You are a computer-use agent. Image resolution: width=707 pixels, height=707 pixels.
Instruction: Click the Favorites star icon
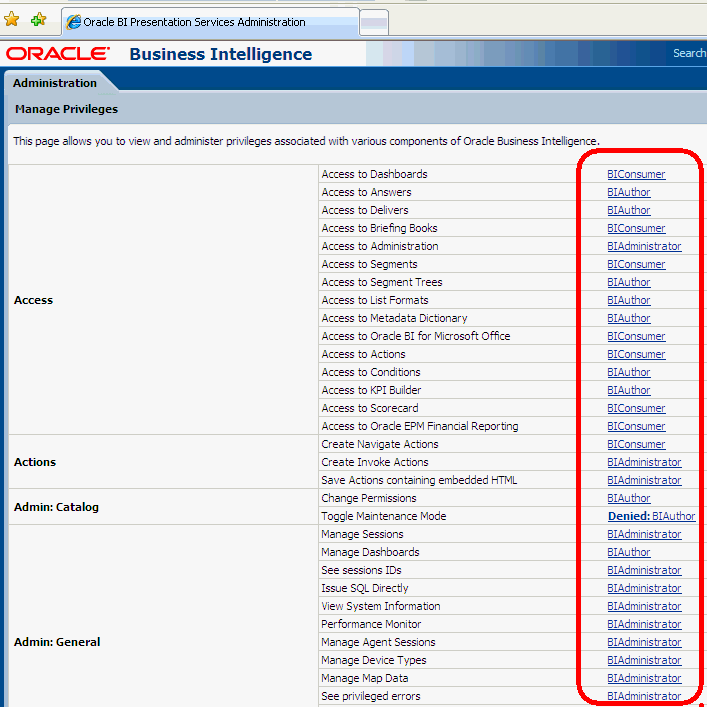click(x=11, y=19)
